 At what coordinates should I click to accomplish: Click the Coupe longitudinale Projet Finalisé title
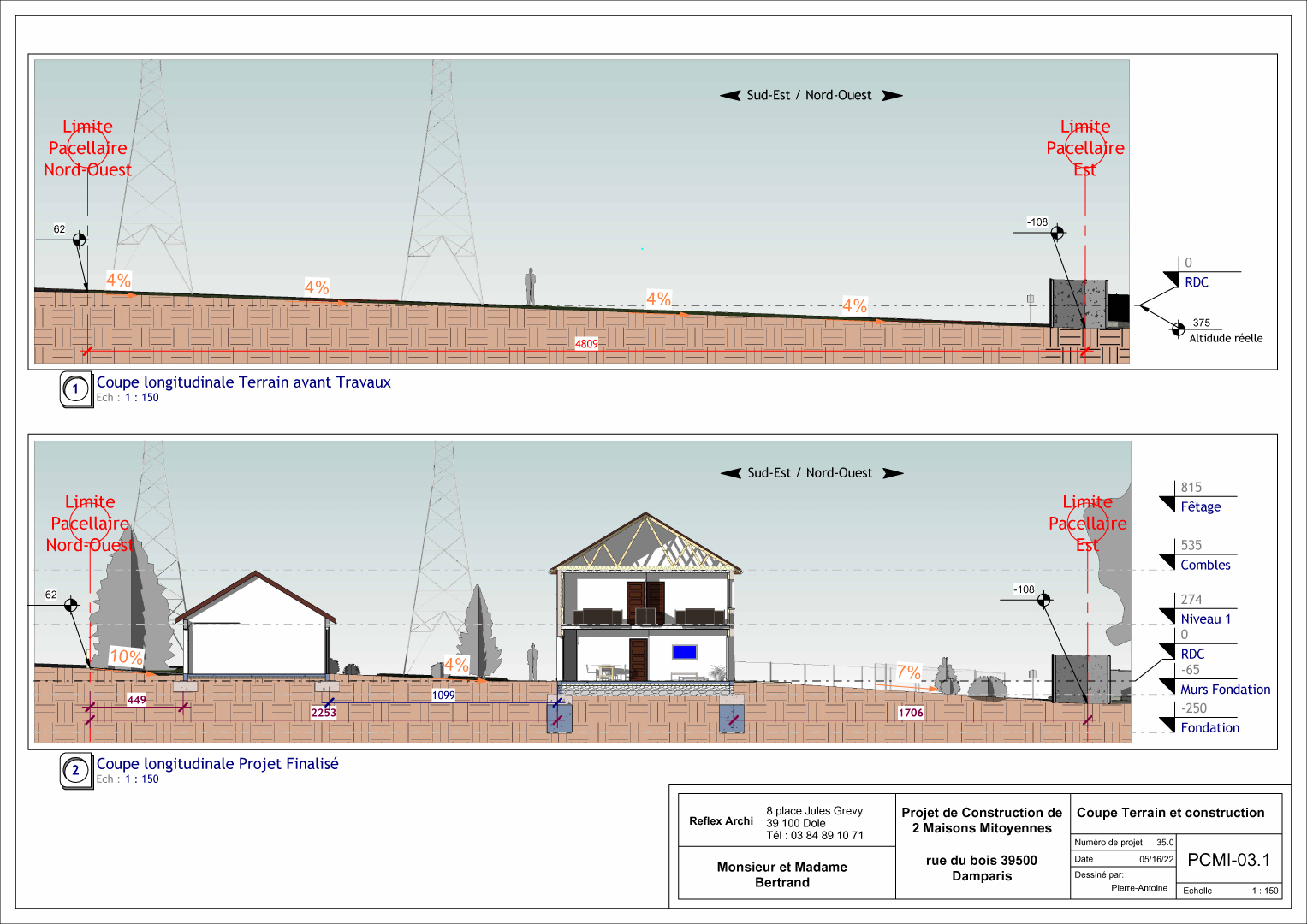pos(217,764)
